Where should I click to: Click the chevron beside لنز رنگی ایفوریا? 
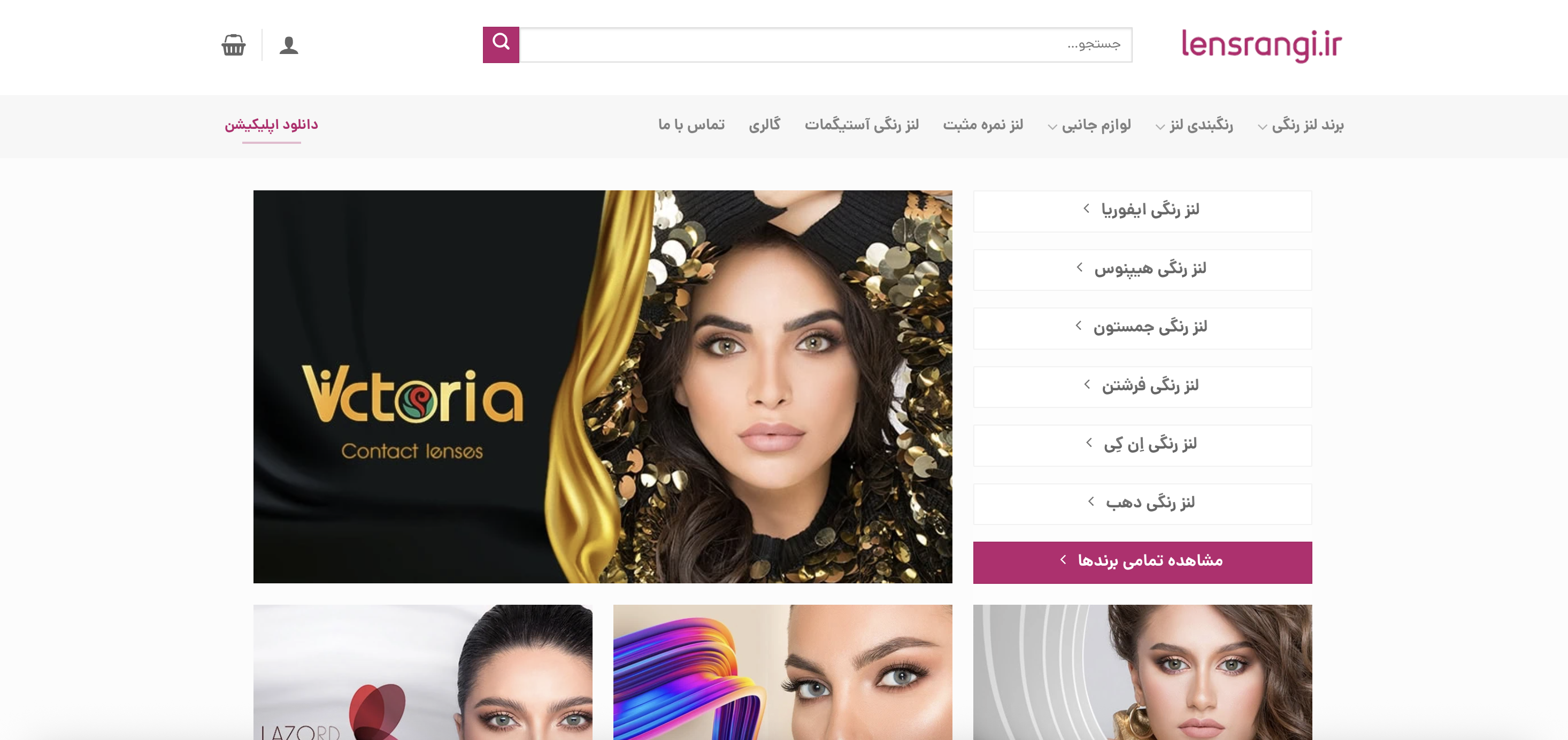pyautogui.click(x=1087, y=209)
